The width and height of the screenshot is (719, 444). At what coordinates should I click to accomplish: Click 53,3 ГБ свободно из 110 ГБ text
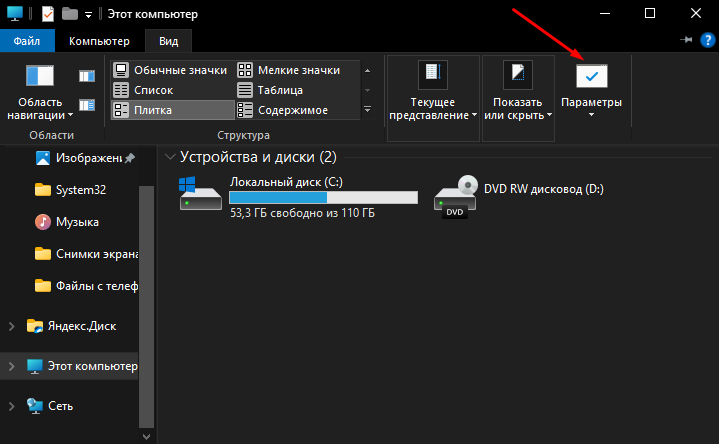coord(302,213)
